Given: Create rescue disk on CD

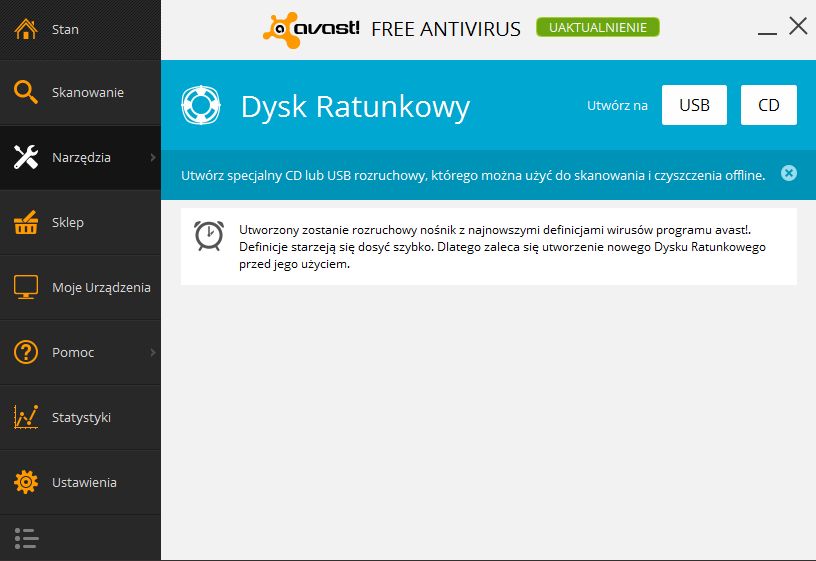Looking at the screenshot, I should 769,105.
